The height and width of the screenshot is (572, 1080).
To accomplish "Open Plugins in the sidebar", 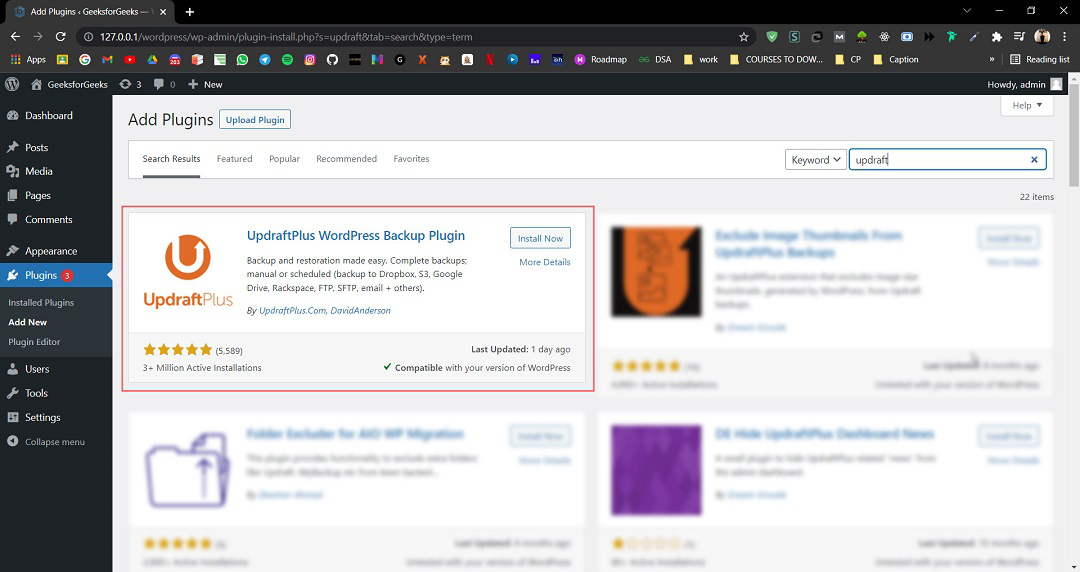I will (56, 275).
